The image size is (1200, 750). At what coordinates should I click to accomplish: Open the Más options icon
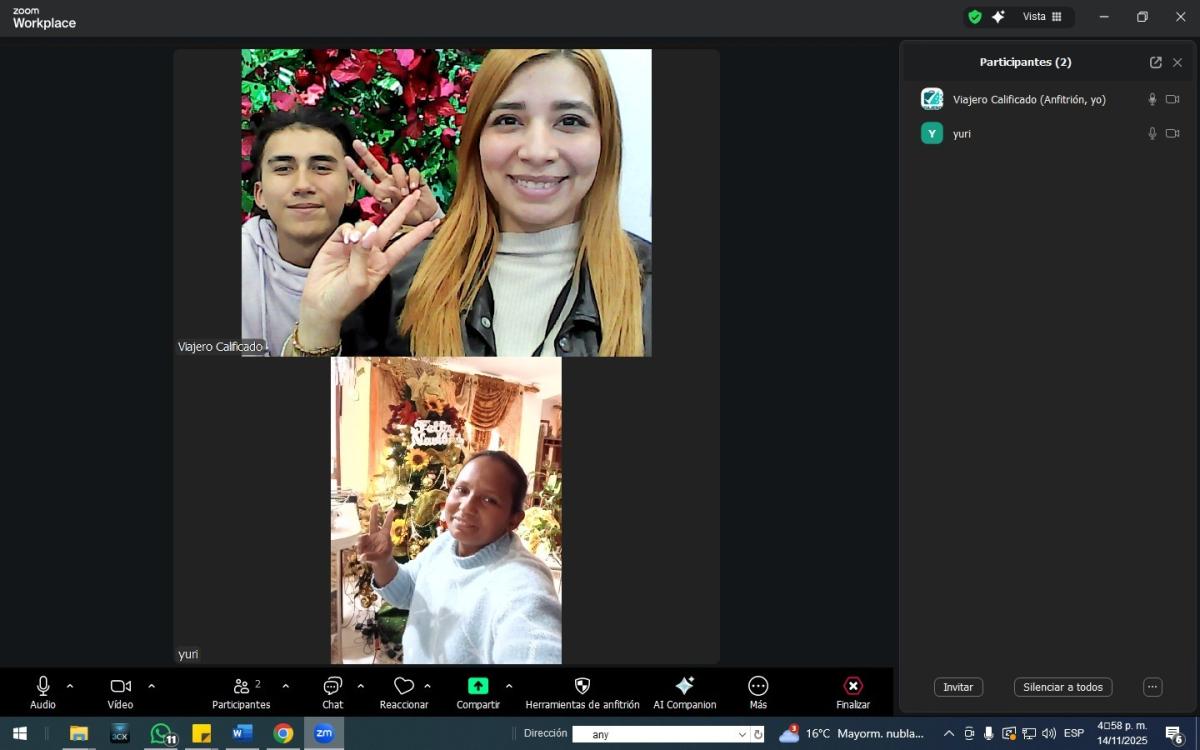coord(758,686)
